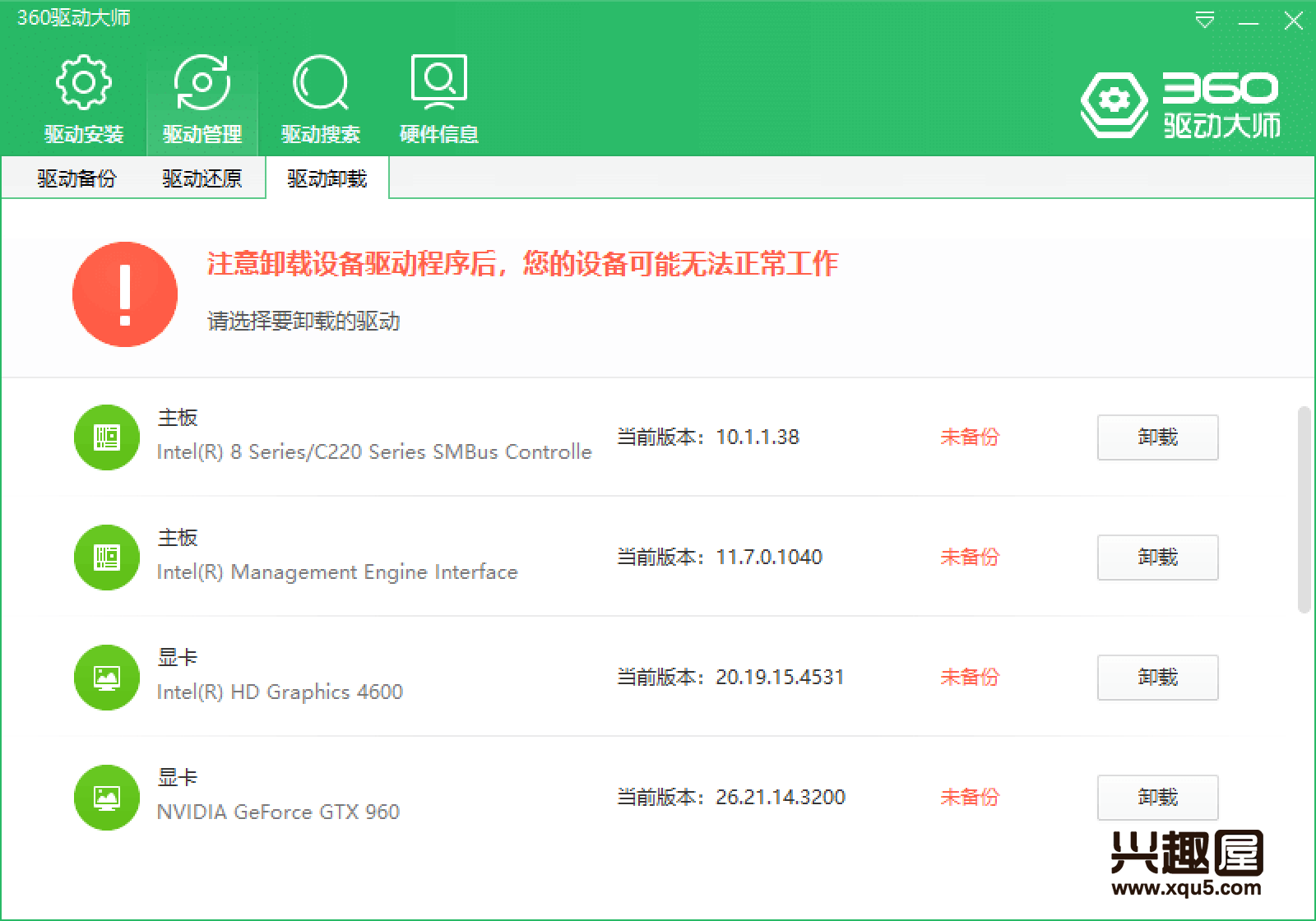The image size is (1316, 921).
Task: Uninstall the NVIDIA GeForce GTX 960 driver
Action: [1157, 798]
